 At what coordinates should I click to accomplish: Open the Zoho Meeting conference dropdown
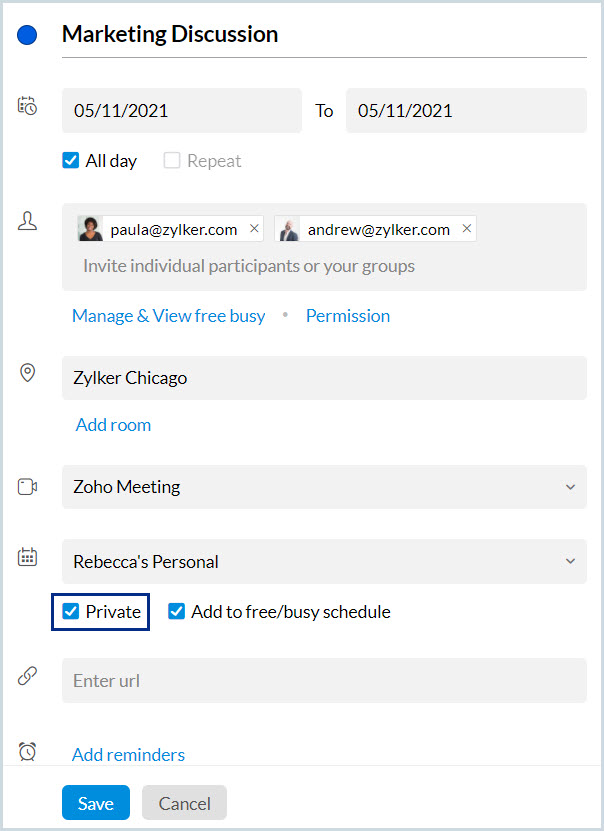point(570,488)
